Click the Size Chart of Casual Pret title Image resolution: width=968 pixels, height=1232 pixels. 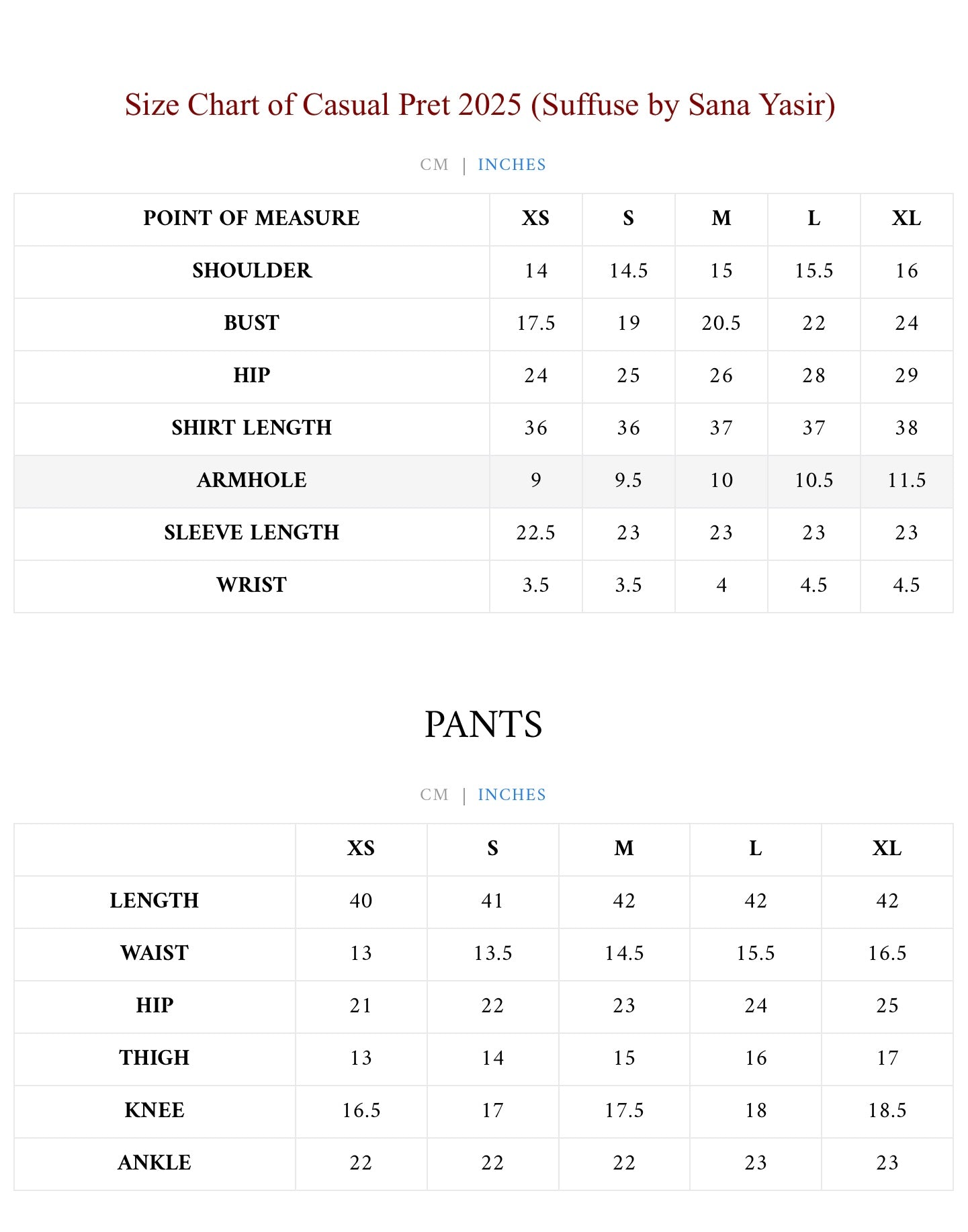(480, 105)
